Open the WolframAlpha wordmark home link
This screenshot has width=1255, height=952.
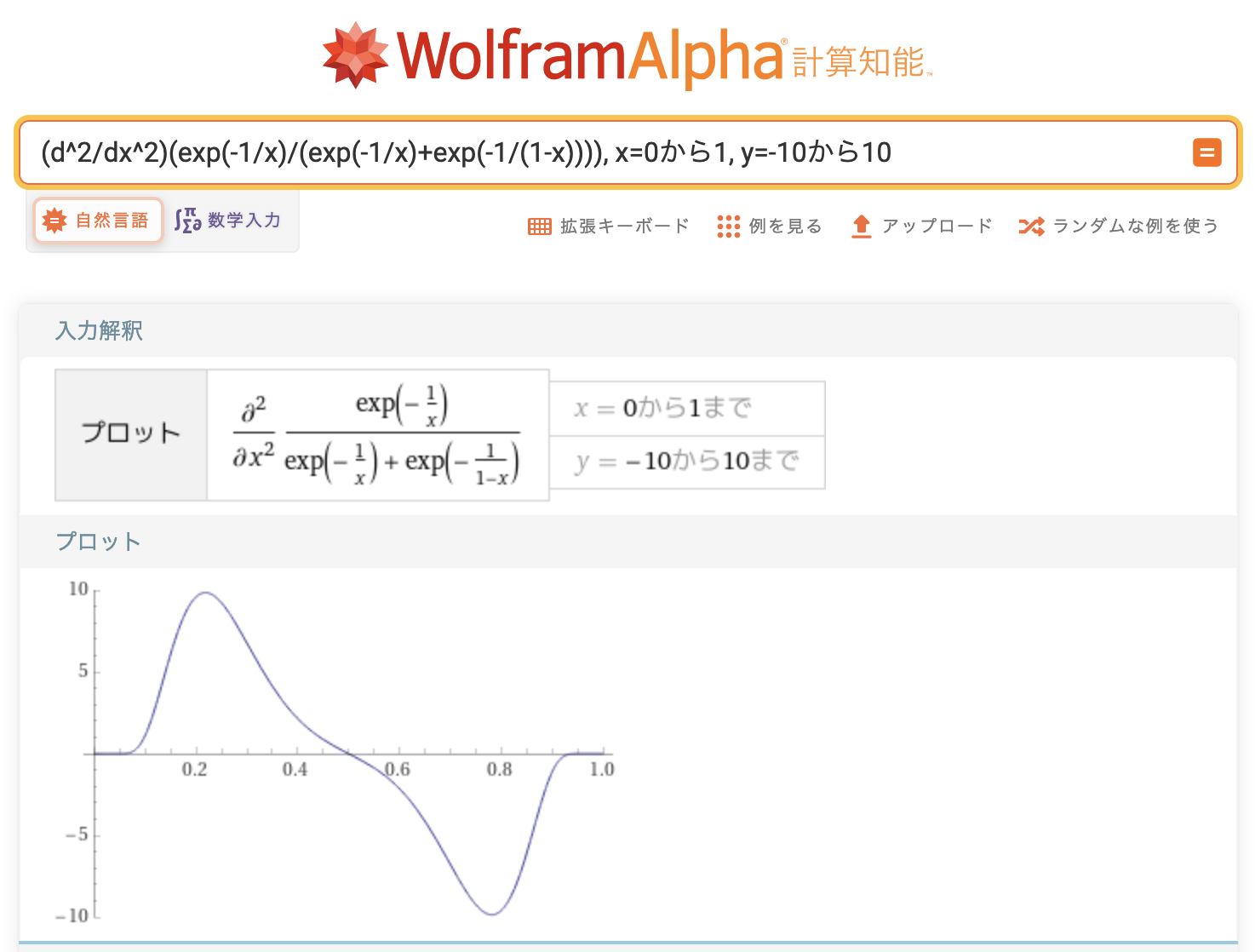click(590, 56)
